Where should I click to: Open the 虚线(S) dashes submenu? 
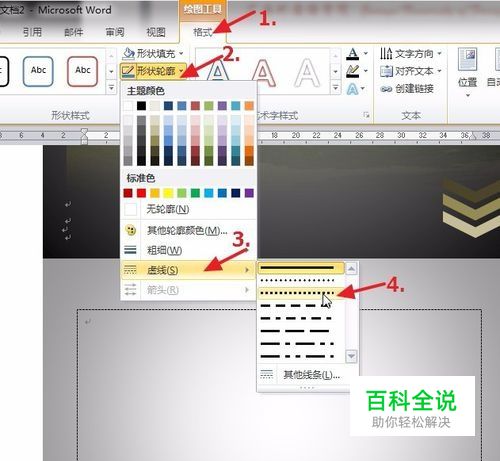188,270
